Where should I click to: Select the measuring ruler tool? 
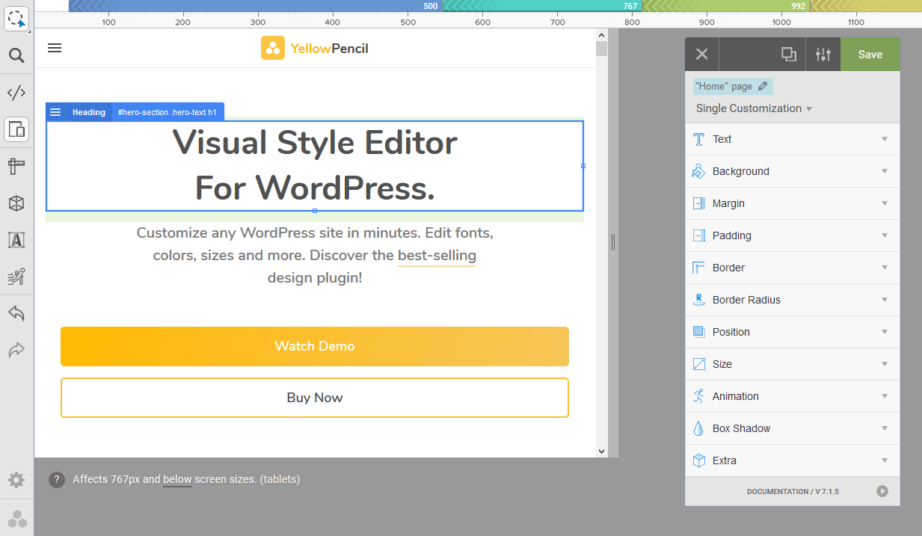[16, 166]
